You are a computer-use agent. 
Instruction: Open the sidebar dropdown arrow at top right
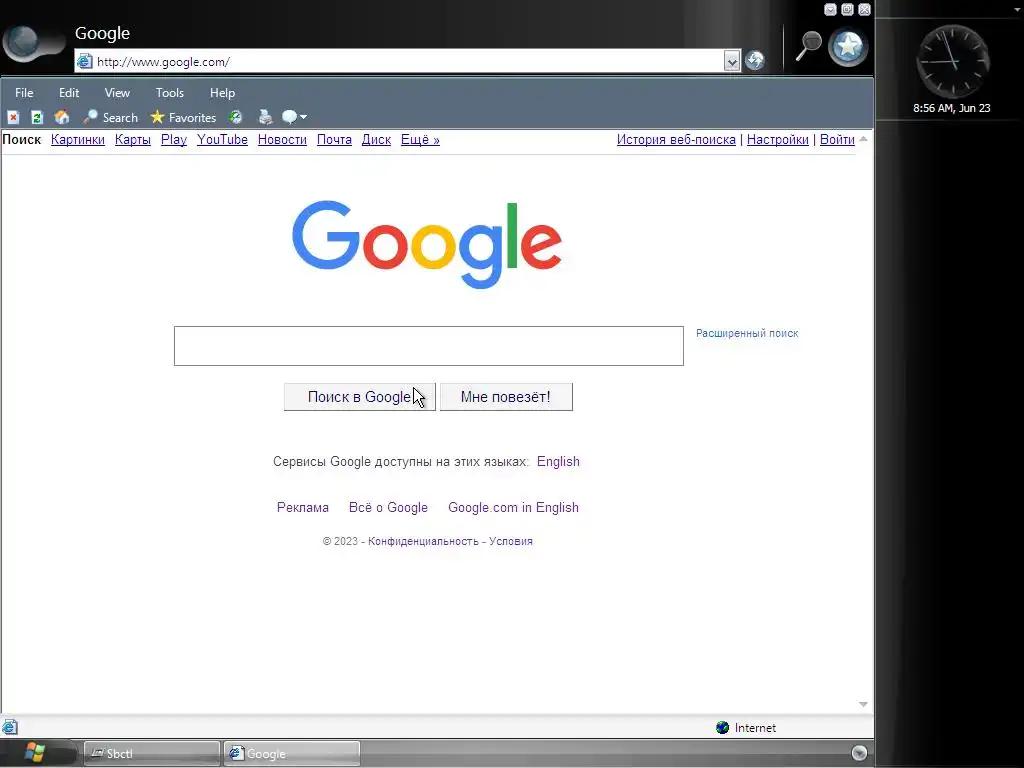click(x=1017, y=9)
